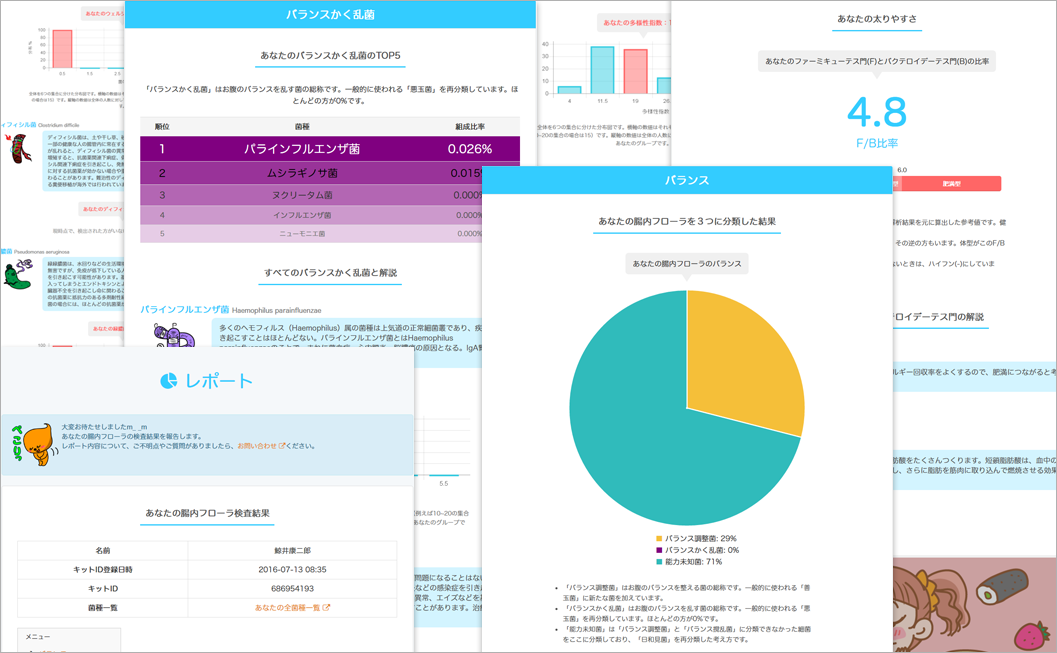Select rank 1 パラインフルエンザ菌 table row

coord(330,149)
